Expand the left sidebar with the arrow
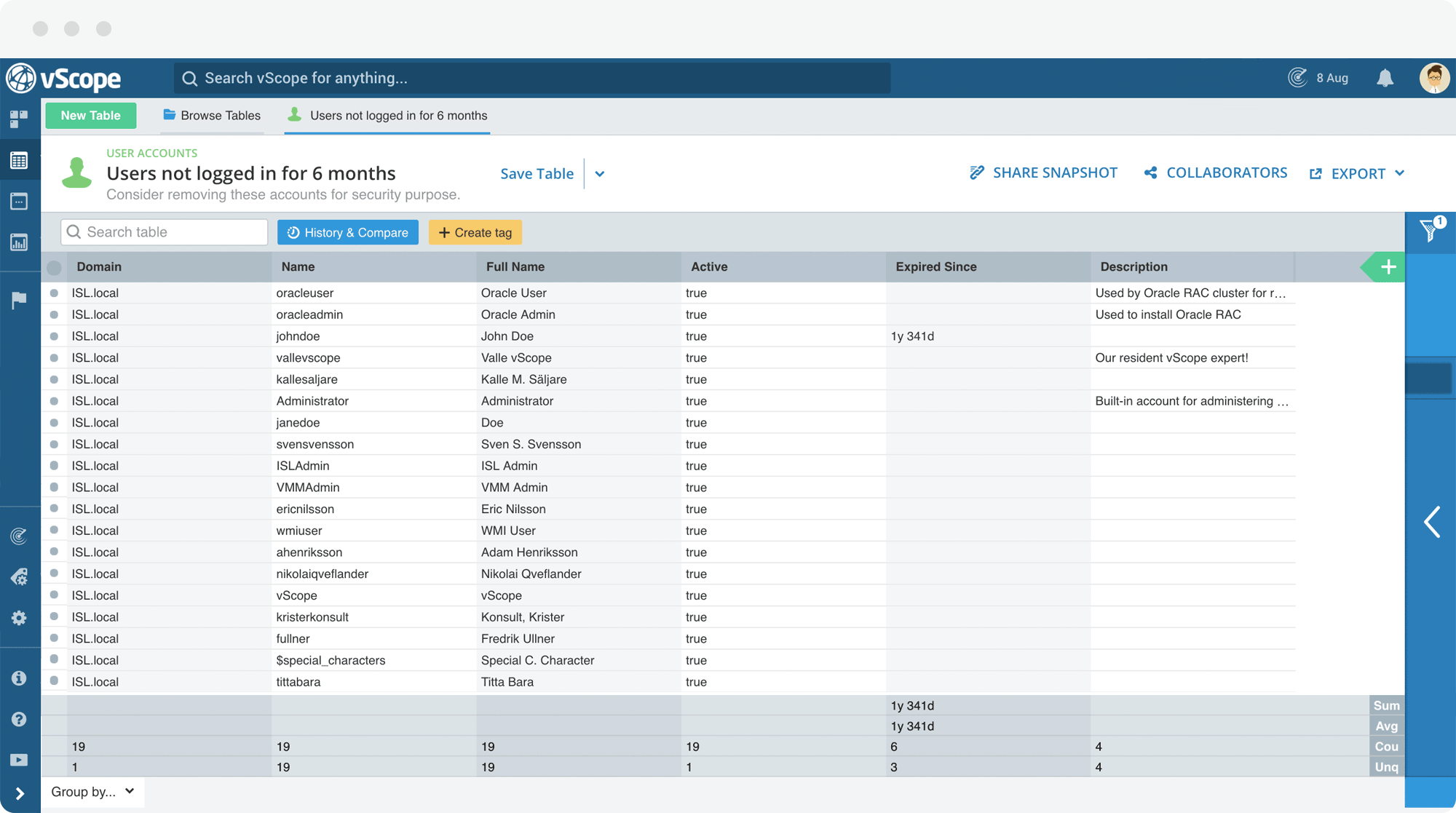1456x813 pixels. coord(20,793)
